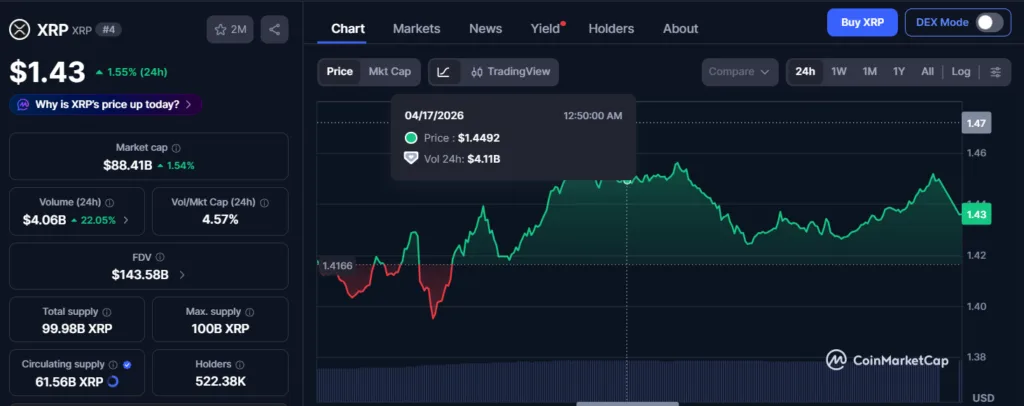Image resolution: width=1024 pixels, height=406 pixels.
Task: Open the Compare dropdown
Action: (x=740, y=72)
